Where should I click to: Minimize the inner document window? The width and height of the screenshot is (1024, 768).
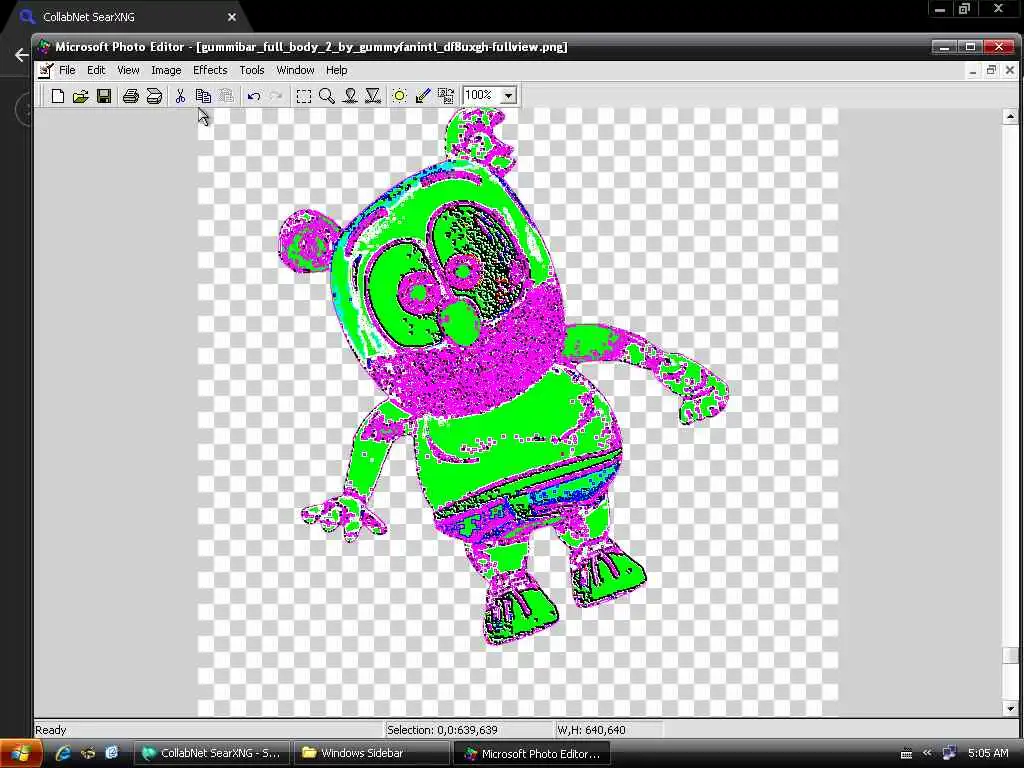click(973, 70)
